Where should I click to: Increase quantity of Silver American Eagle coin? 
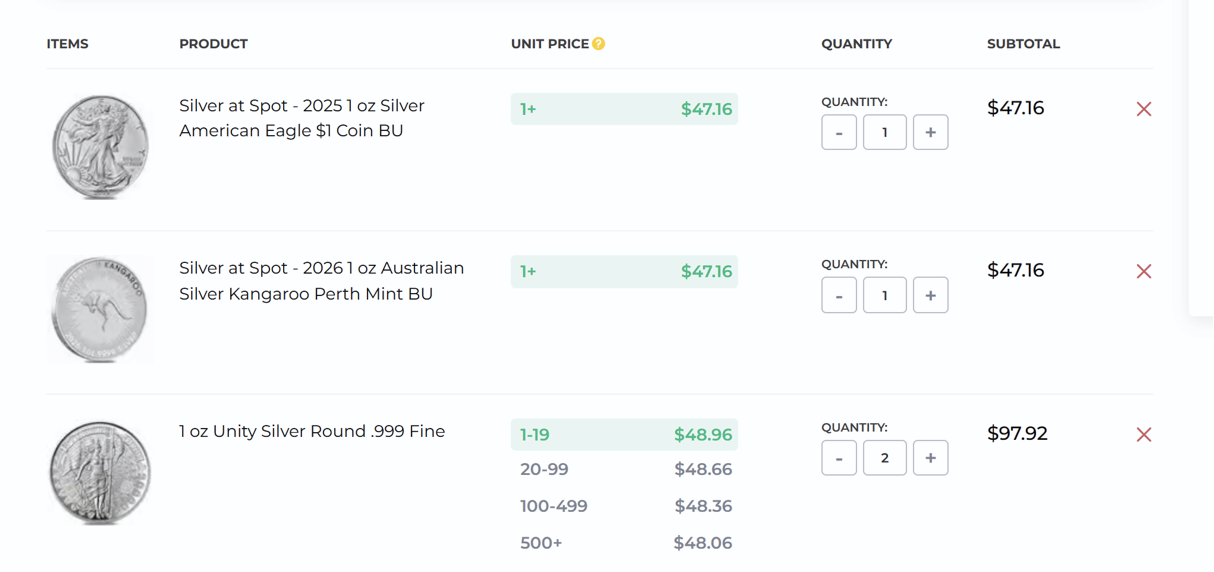(930, 133)
